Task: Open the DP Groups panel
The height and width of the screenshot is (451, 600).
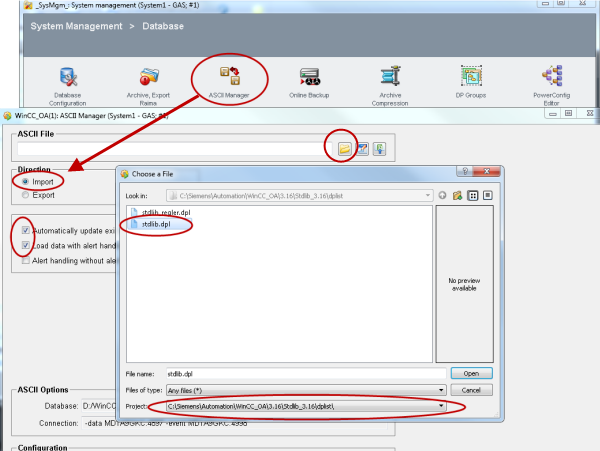Action: 472,77
